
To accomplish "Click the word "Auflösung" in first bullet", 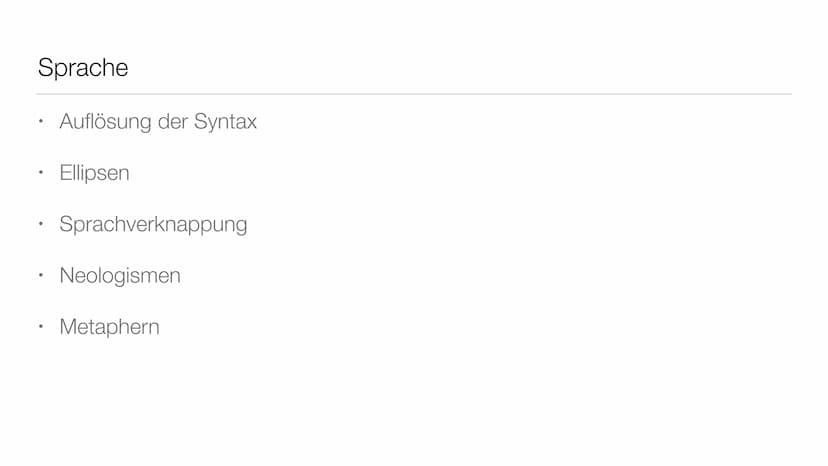I will (x=106, y=122).
